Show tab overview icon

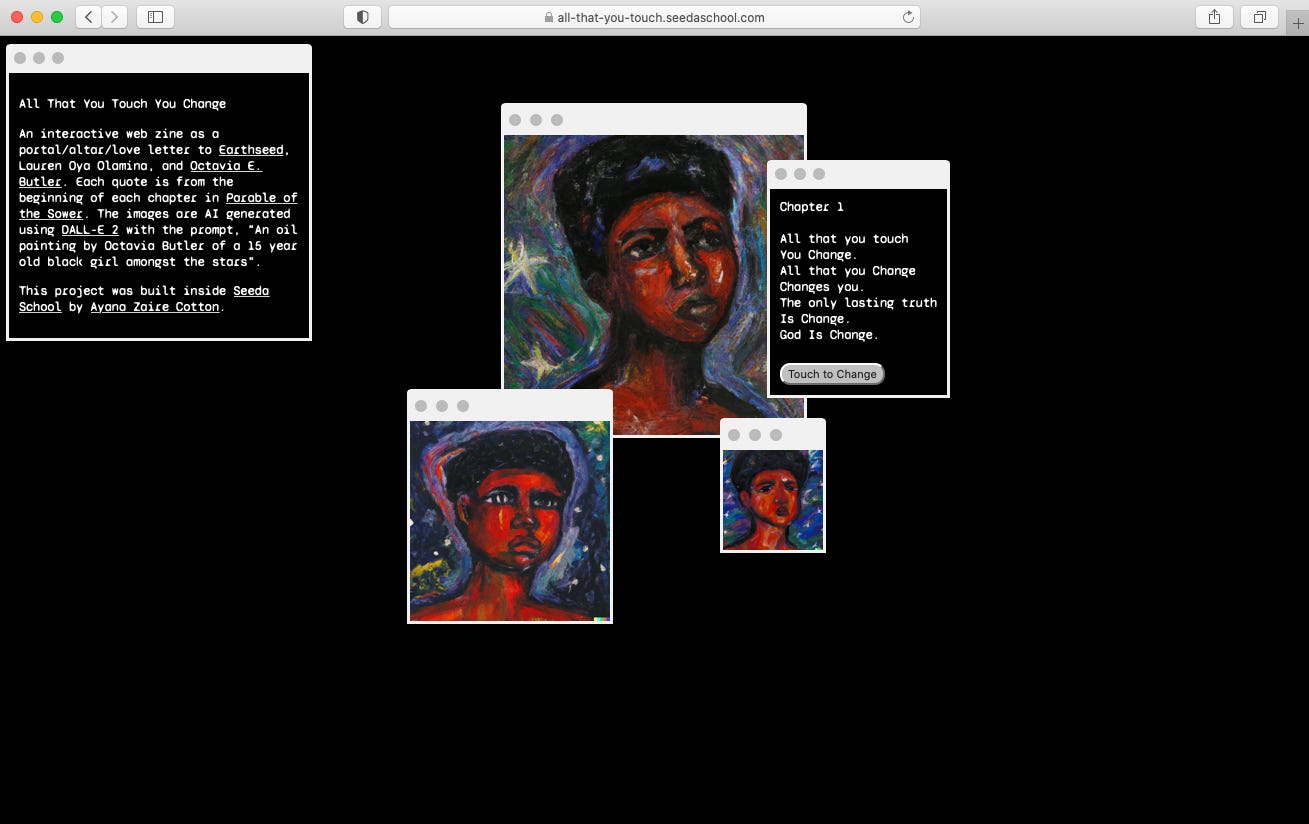[x=1259, y=17]
